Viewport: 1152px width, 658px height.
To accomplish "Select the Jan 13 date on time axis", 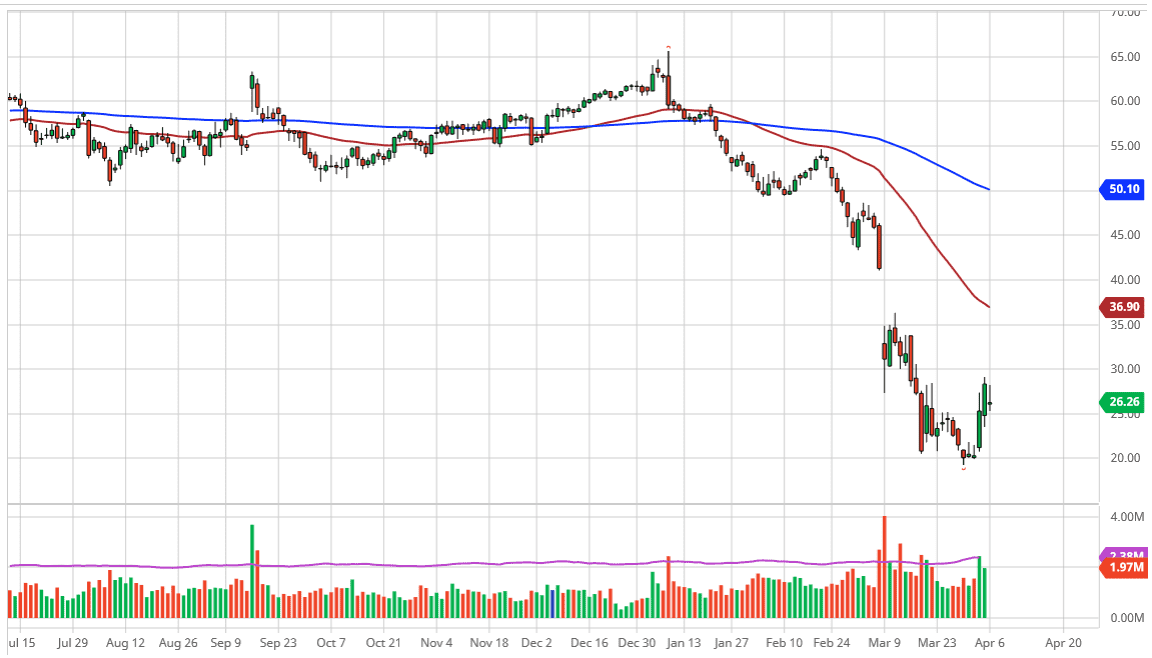I will 685,642.
